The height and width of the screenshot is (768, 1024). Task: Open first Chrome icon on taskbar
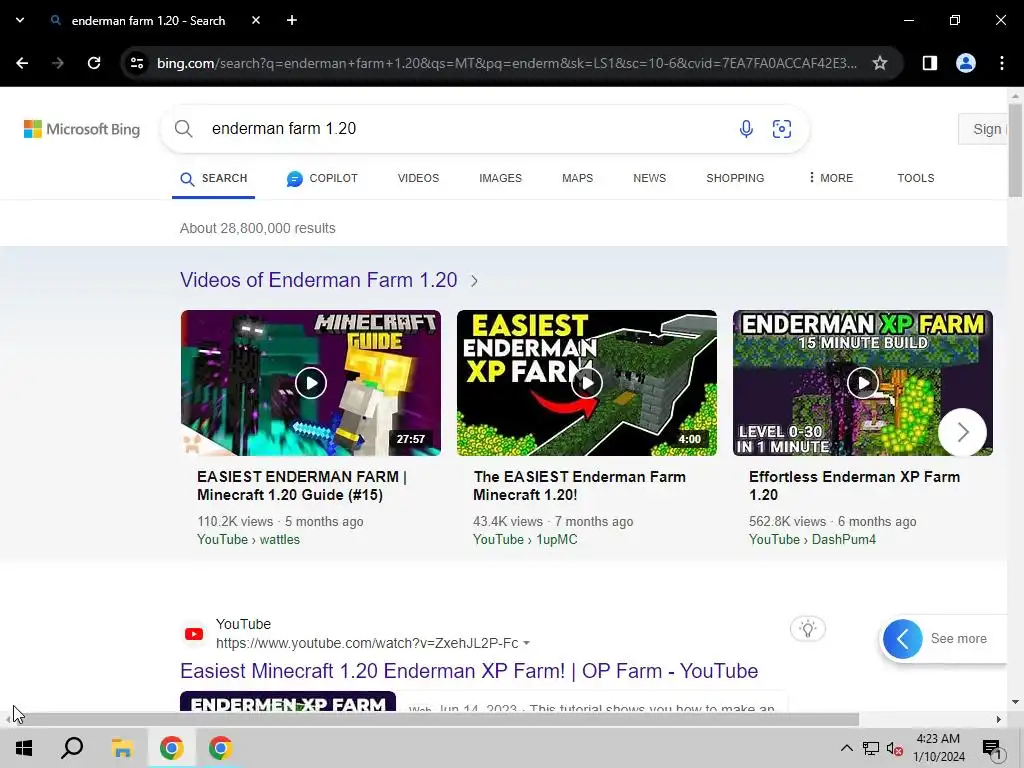point(172,748)
